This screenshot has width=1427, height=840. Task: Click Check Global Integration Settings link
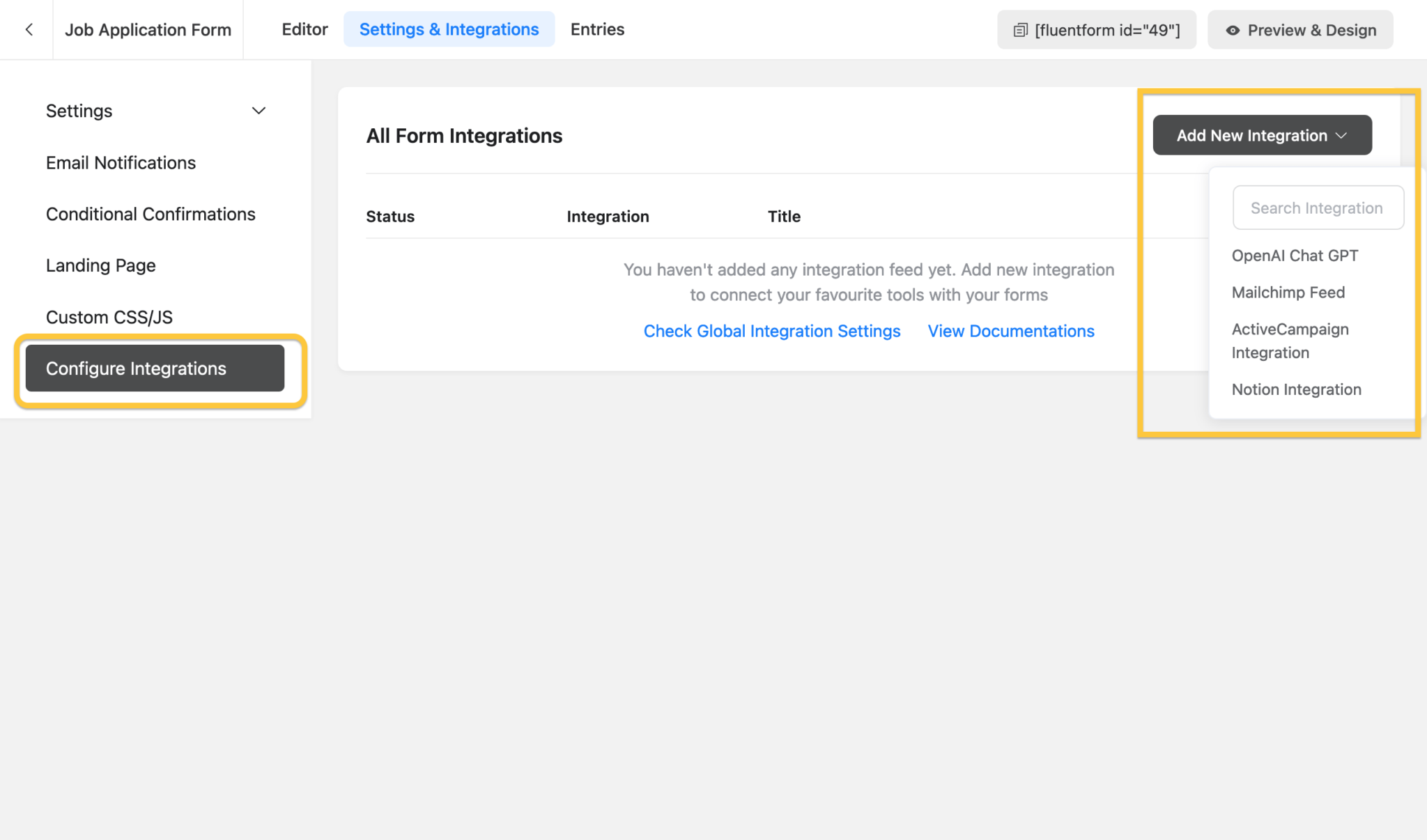(x=771, y=331)
